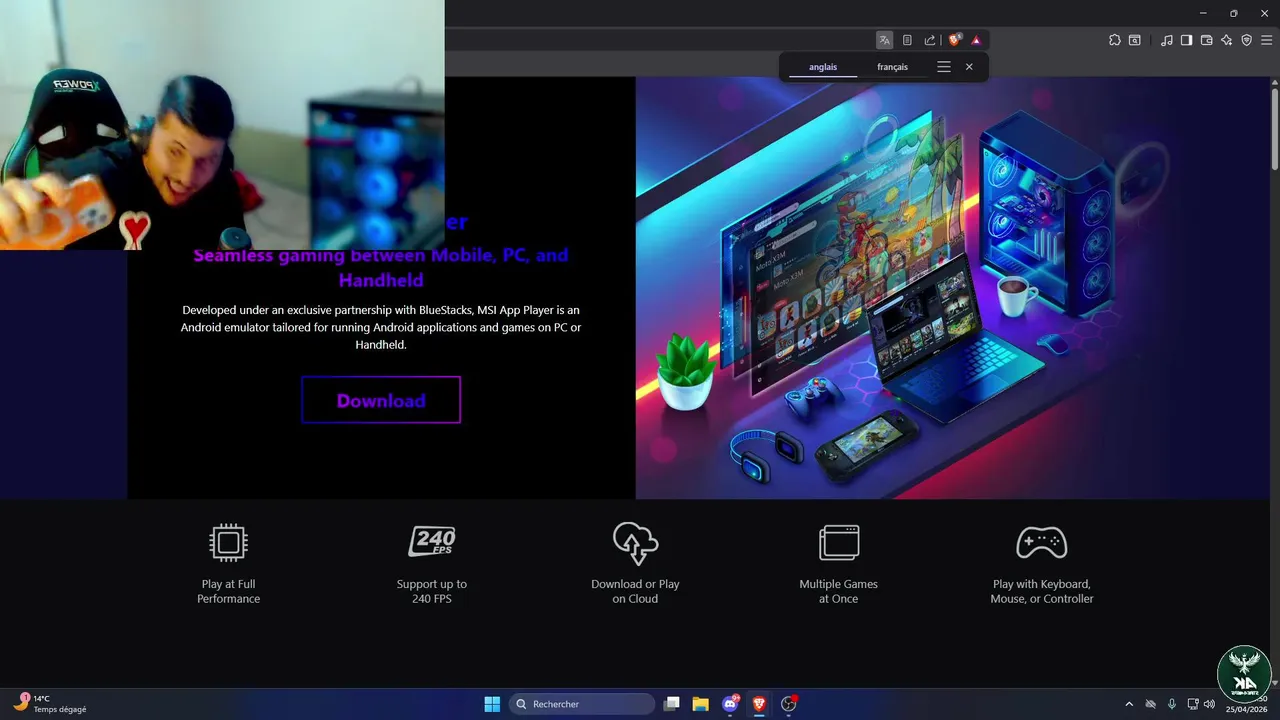Click the translate page icon in address bar
1280x720 pixels.
[x=884, y=40]
